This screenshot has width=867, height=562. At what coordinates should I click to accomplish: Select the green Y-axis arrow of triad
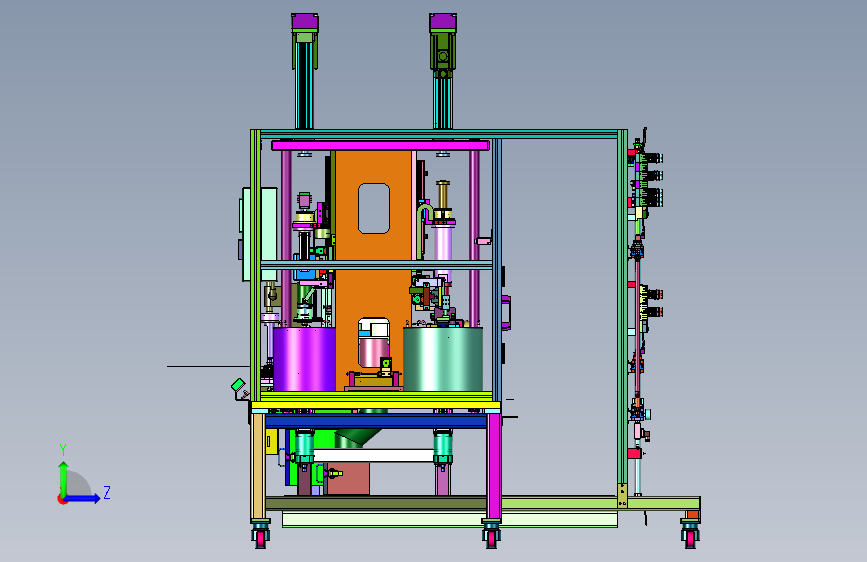[64, 478]
